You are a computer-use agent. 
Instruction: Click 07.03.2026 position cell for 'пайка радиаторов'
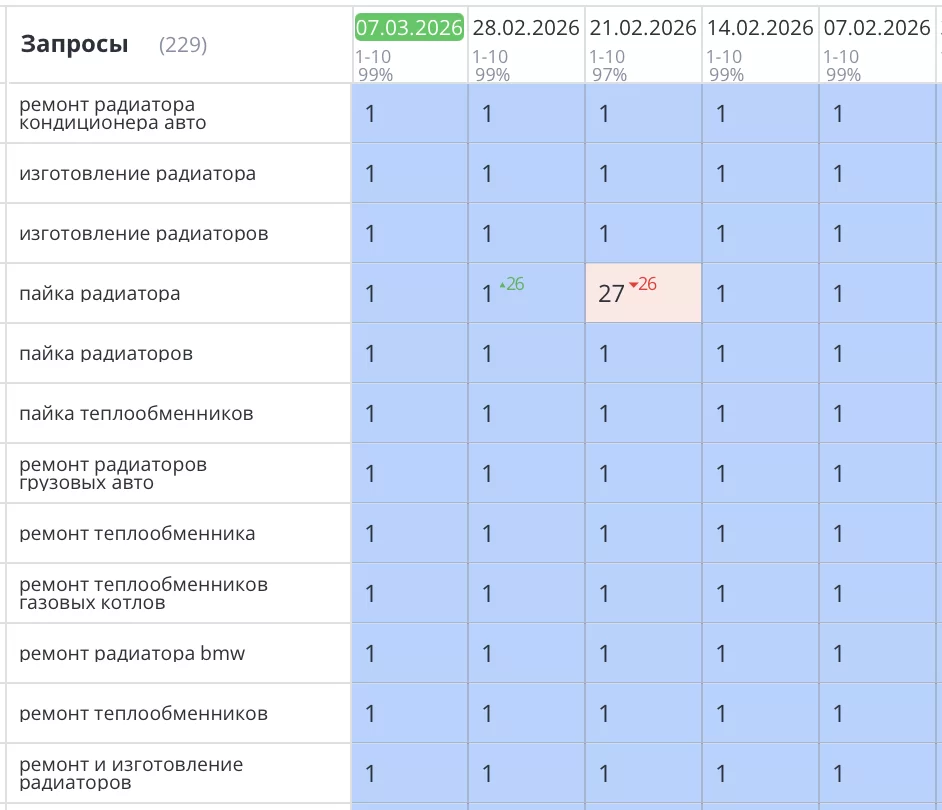point(409,354)
